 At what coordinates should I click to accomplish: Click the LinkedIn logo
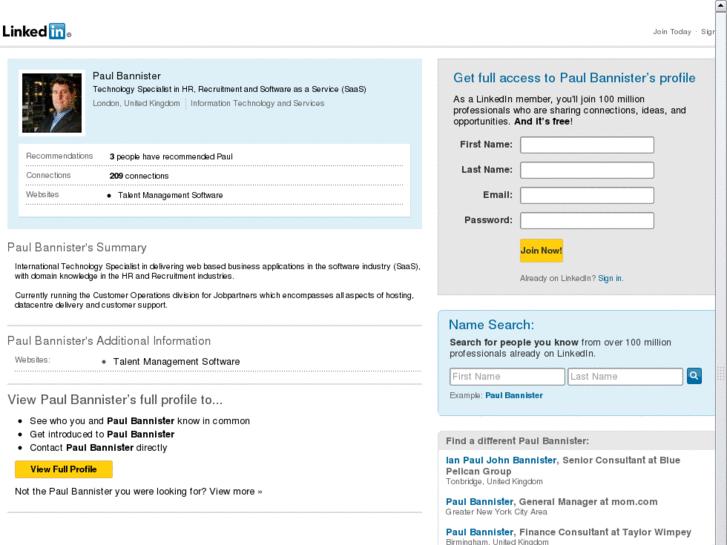tap(37, 31)
